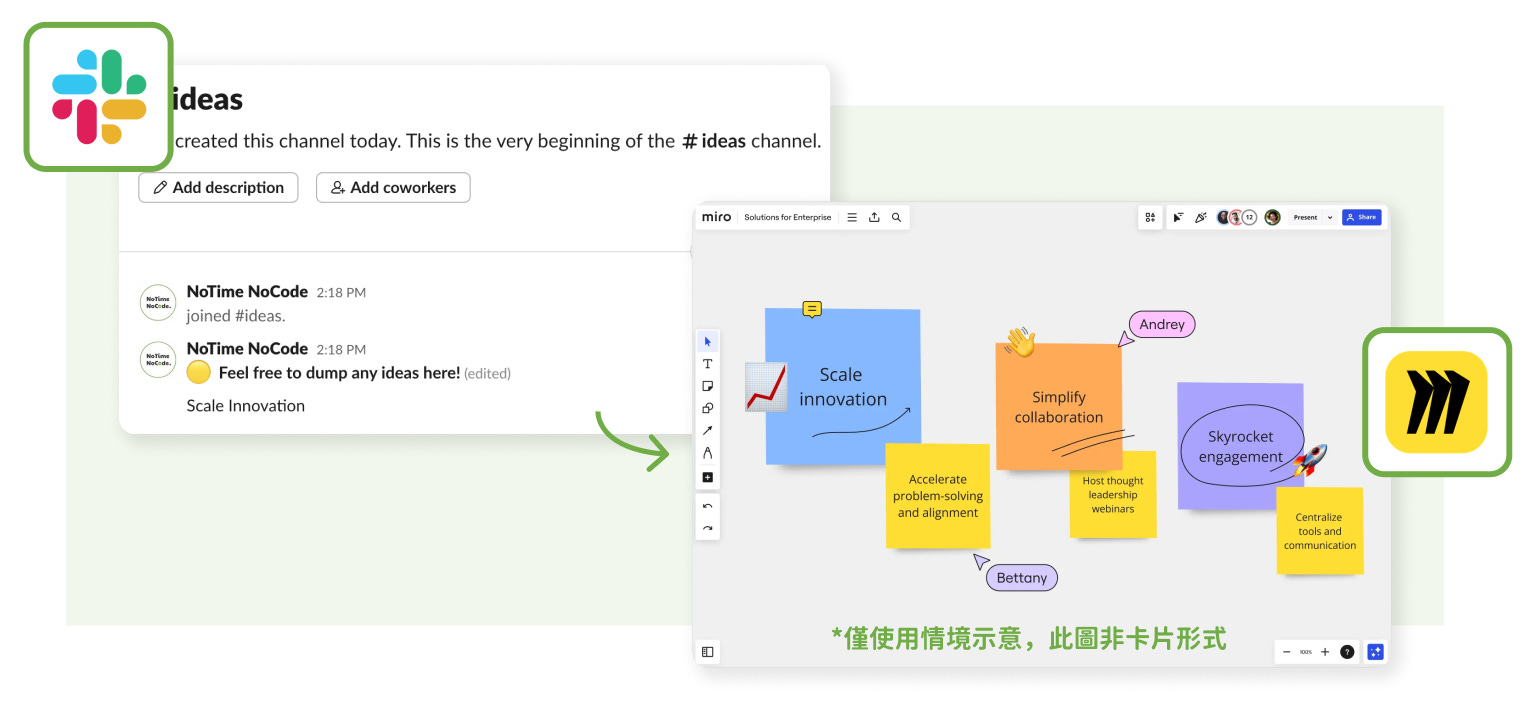Screen dimensions: 1534x714
Task: Zoom in with the plus button
Action: (x=1325, y=652)
